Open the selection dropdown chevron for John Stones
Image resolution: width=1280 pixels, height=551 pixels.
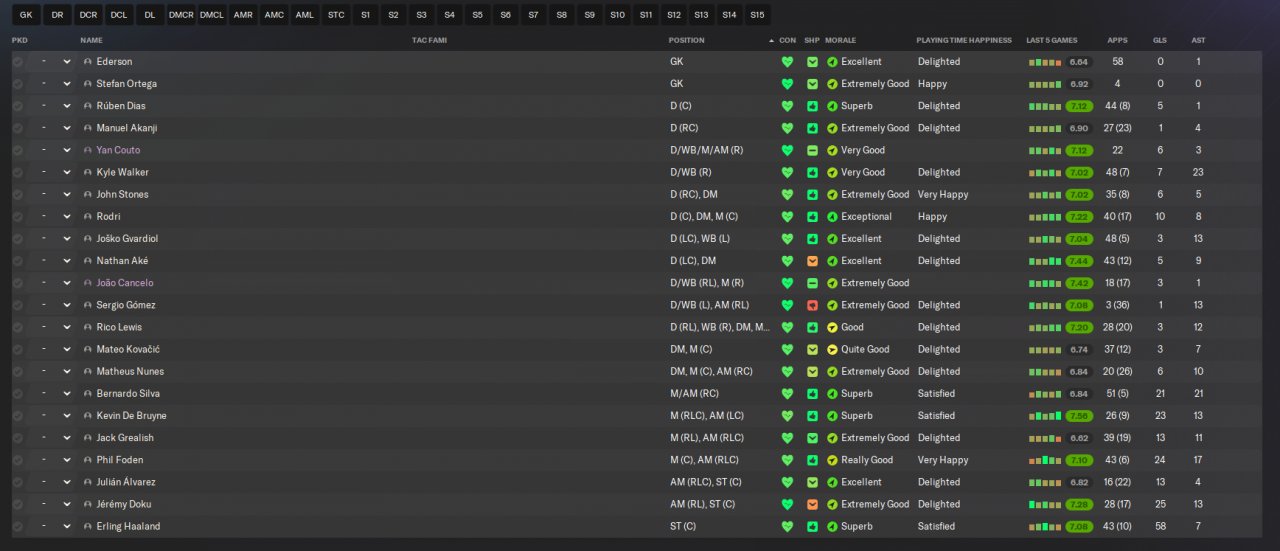tap(67, 194)
